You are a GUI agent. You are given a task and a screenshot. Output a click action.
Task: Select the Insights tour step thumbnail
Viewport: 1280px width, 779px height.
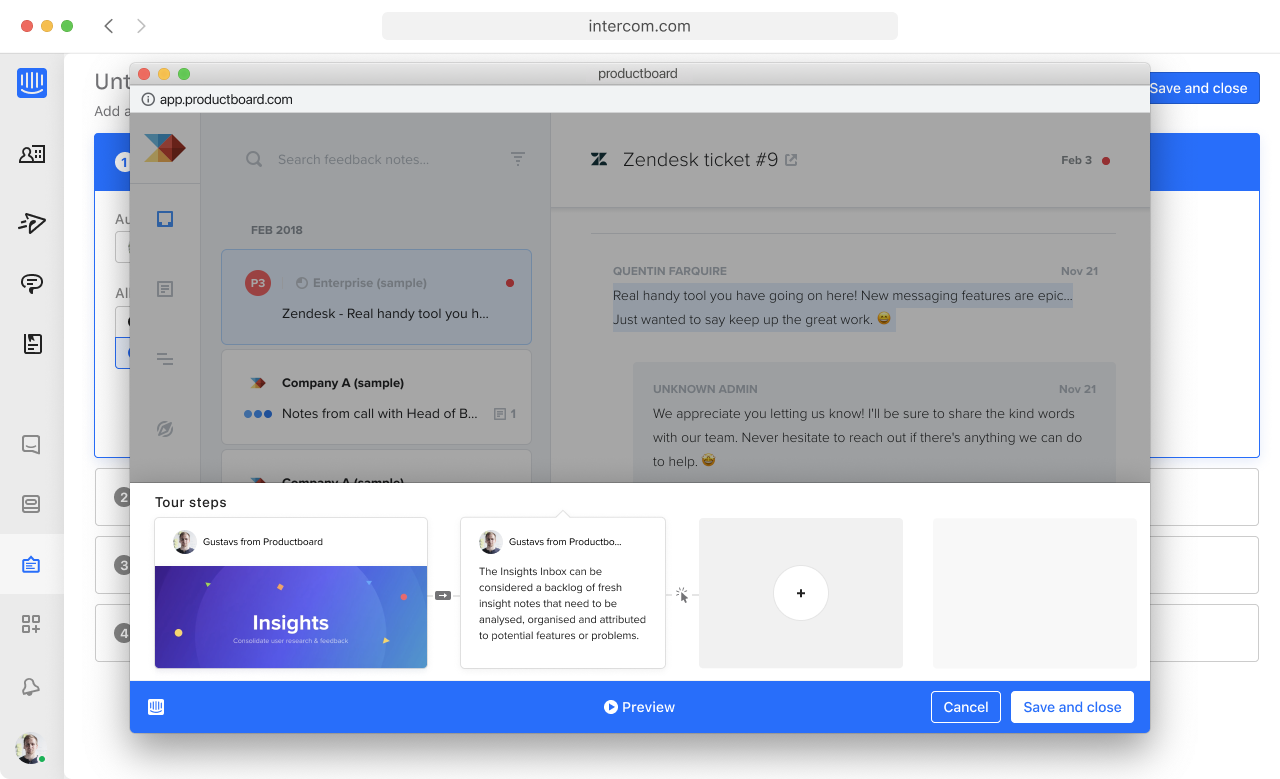tap(291, 593)
